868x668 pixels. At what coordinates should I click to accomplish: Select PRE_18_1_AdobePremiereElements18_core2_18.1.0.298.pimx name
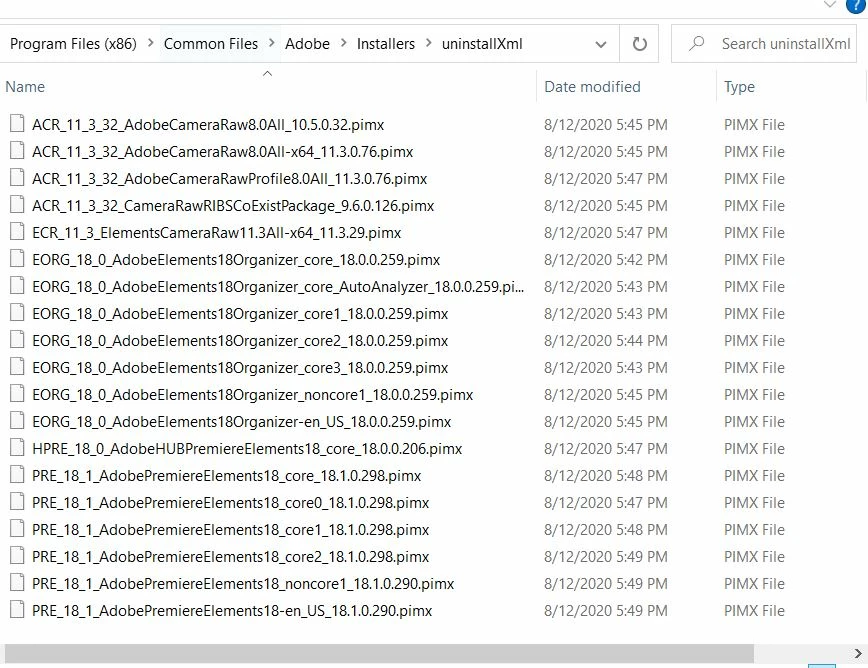(x=230, y=557)
